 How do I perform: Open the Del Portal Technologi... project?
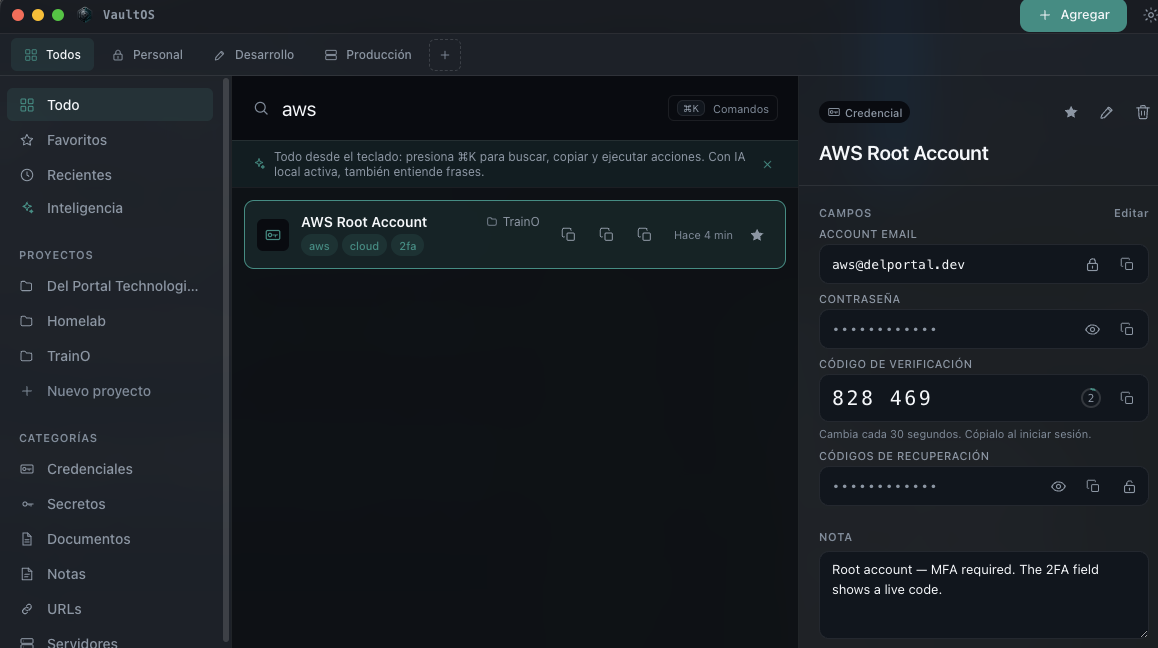coord(110,286)
